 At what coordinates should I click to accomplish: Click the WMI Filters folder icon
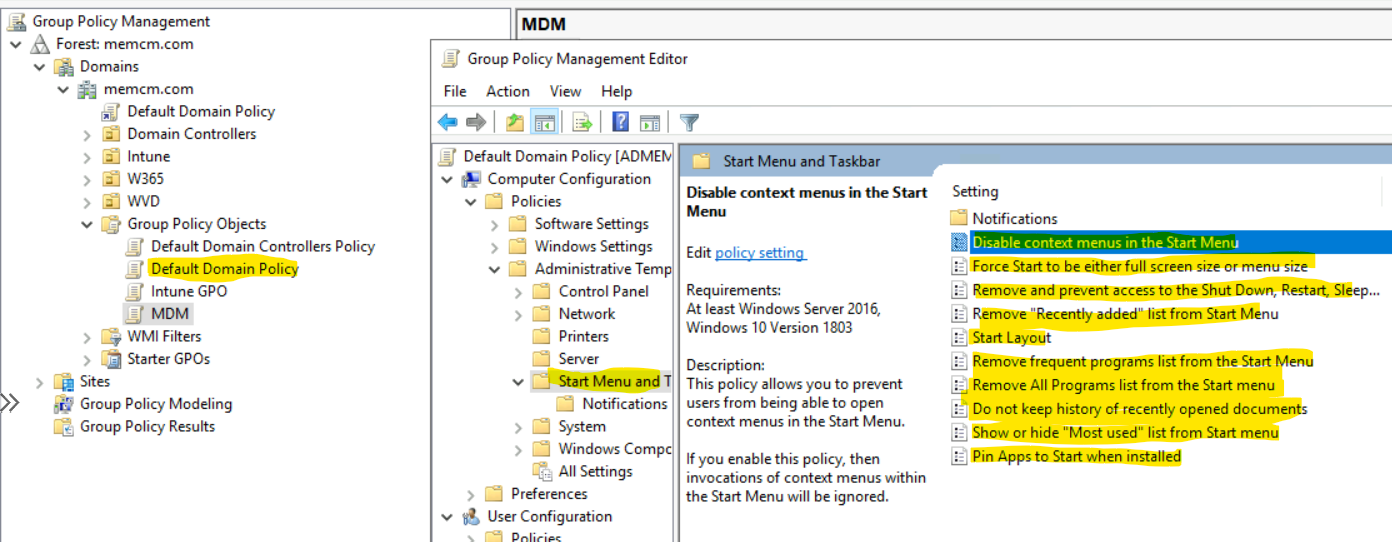tap(112, 336)
